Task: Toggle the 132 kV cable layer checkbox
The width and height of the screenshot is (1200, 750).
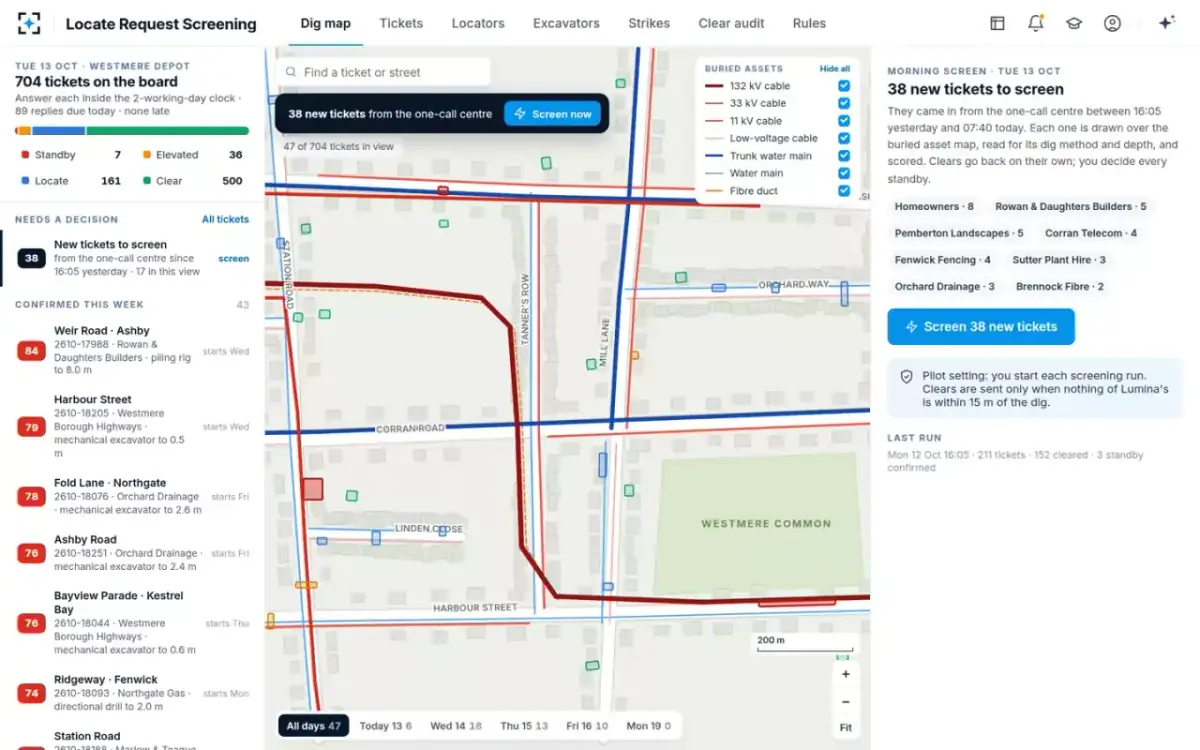Action: click(x=844, y=86)
